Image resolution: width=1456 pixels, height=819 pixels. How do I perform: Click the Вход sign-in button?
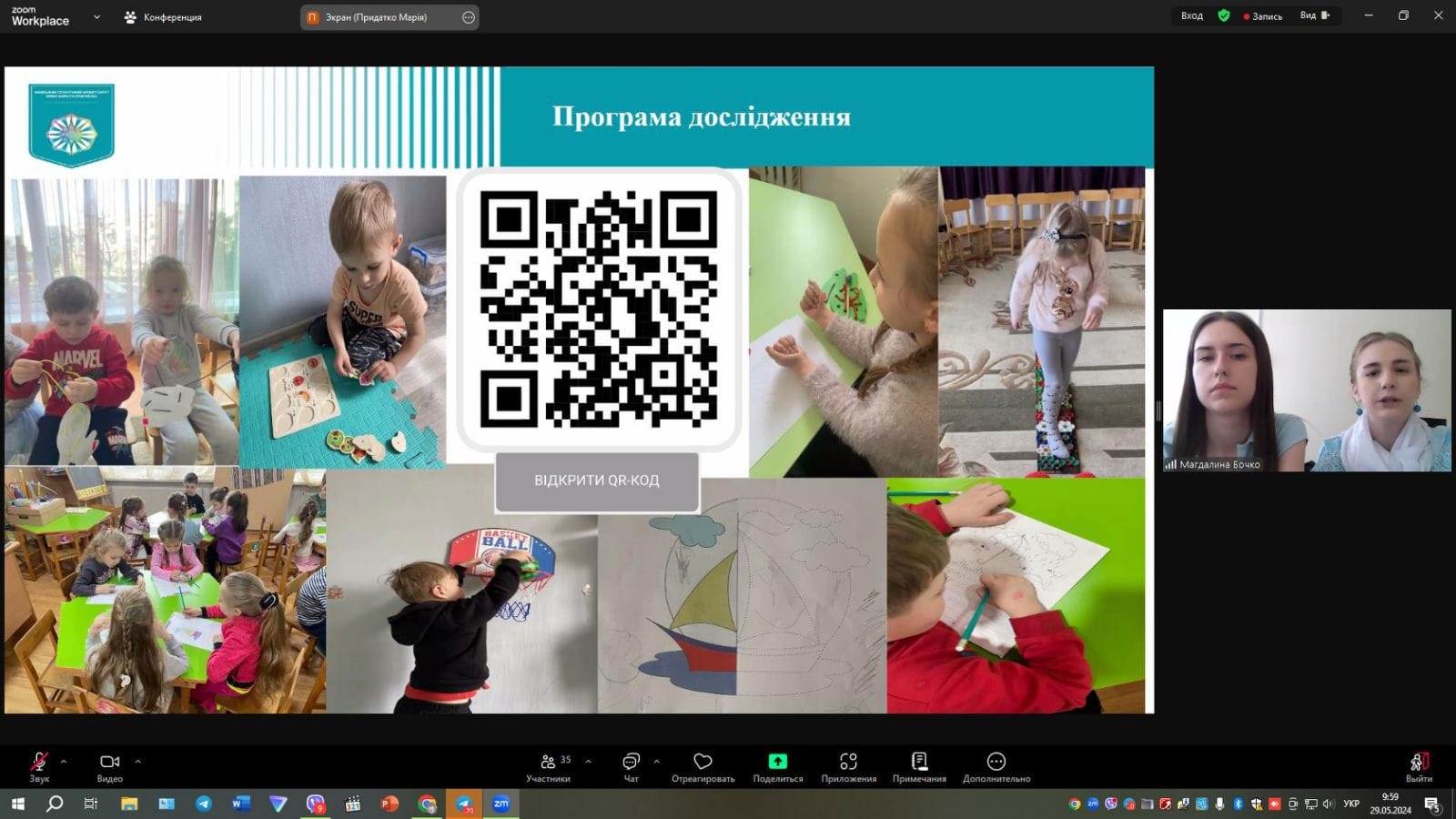coord(1192,15)
